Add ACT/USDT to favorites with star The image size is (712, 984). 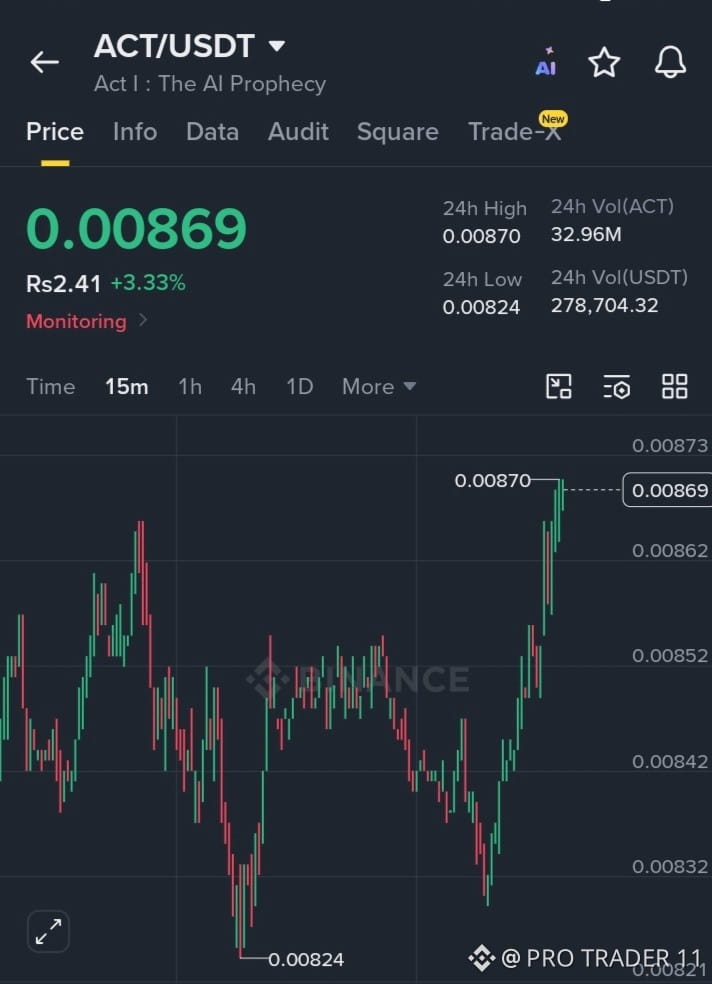(604, 62)
